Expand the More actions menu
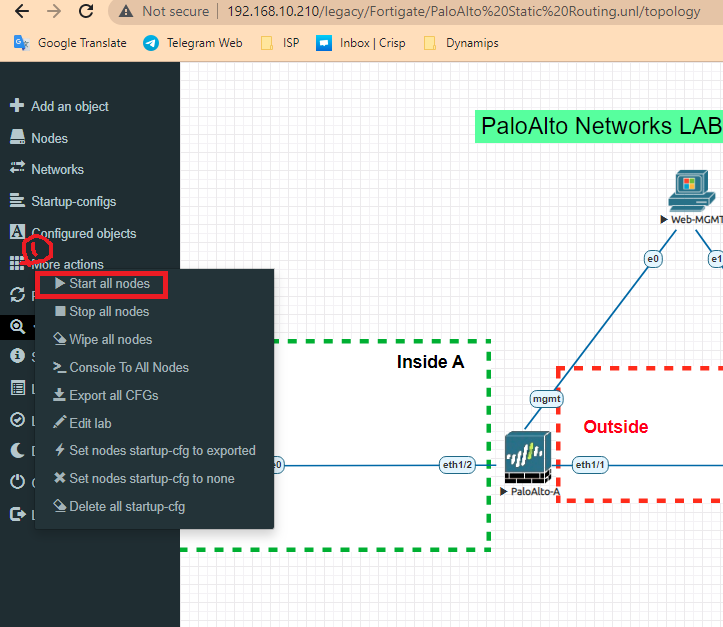The image size is (723, 627). [67, 265]
